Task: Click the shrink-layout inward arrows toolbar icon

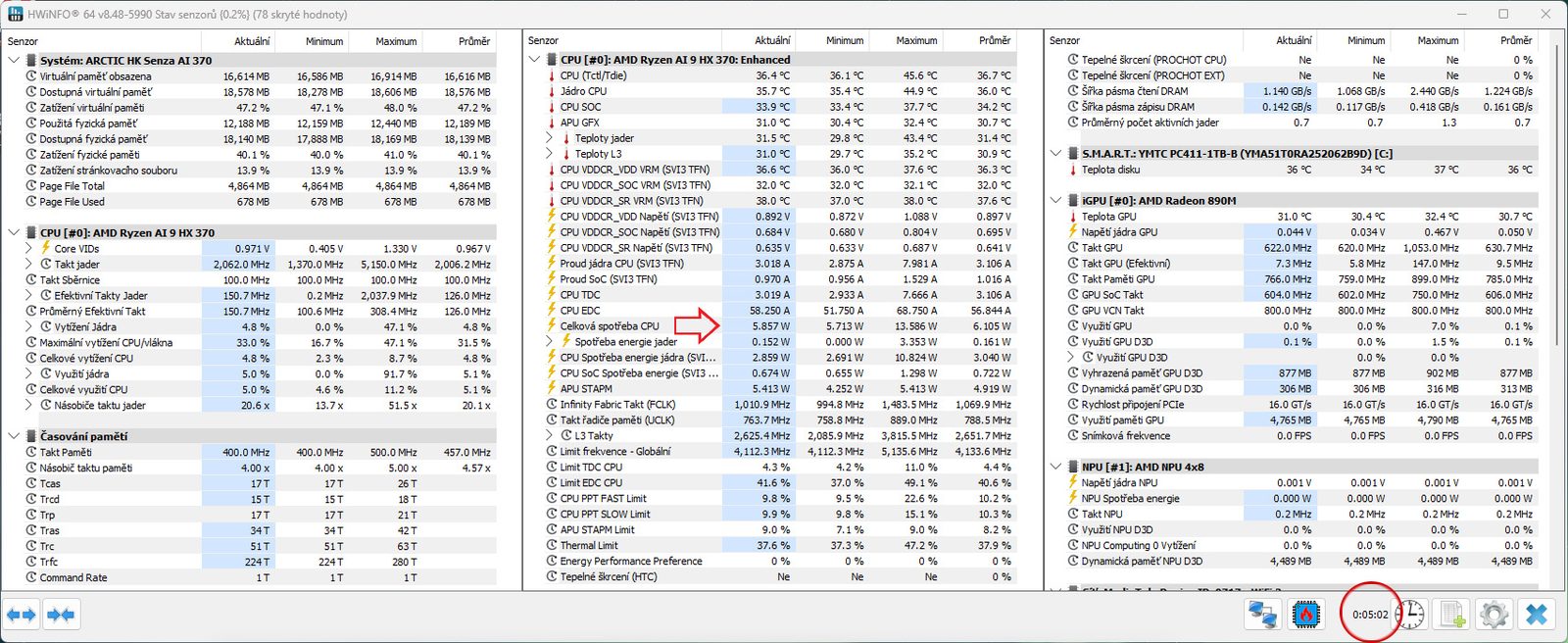Action: click(x=61, y=615)
